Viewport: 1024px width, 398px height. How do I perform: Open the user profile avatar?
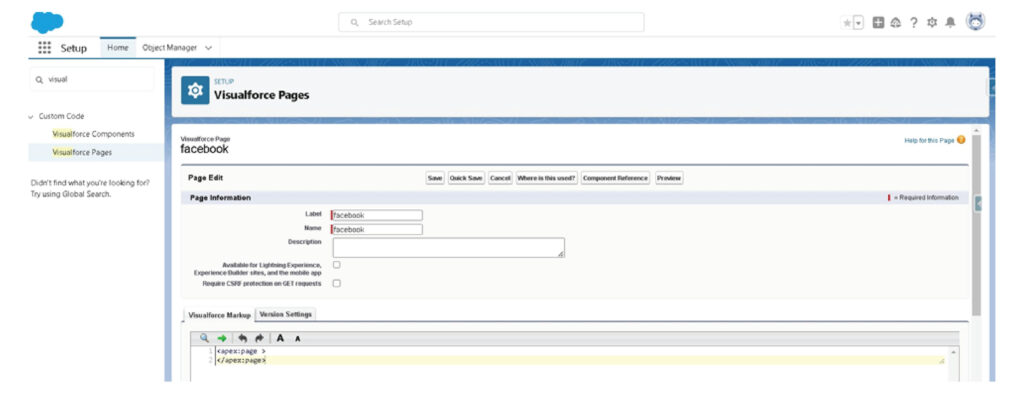(x=975, y=22)
